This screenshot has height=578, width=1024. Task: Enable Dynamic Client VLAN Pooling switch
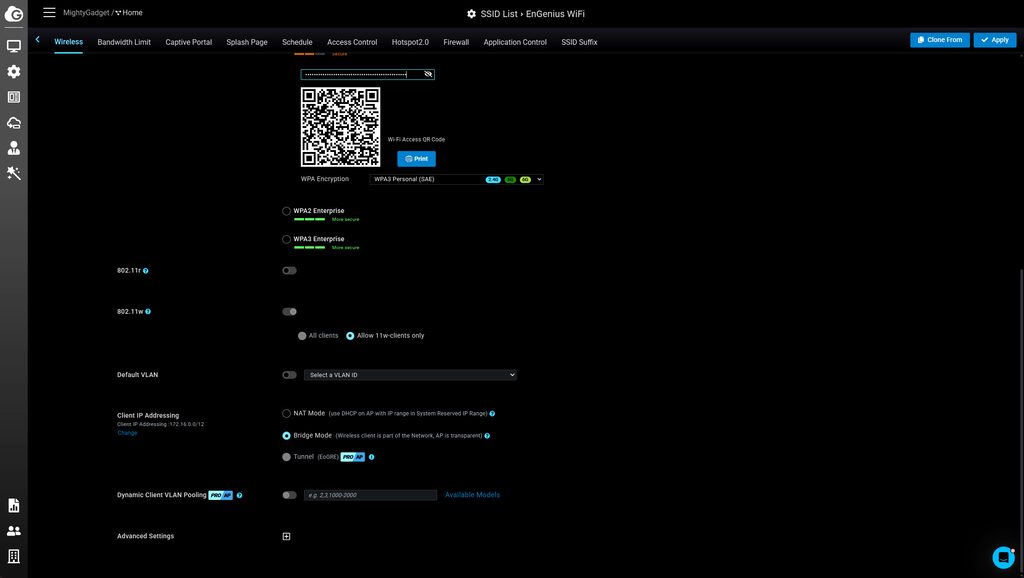coord(289,495)
